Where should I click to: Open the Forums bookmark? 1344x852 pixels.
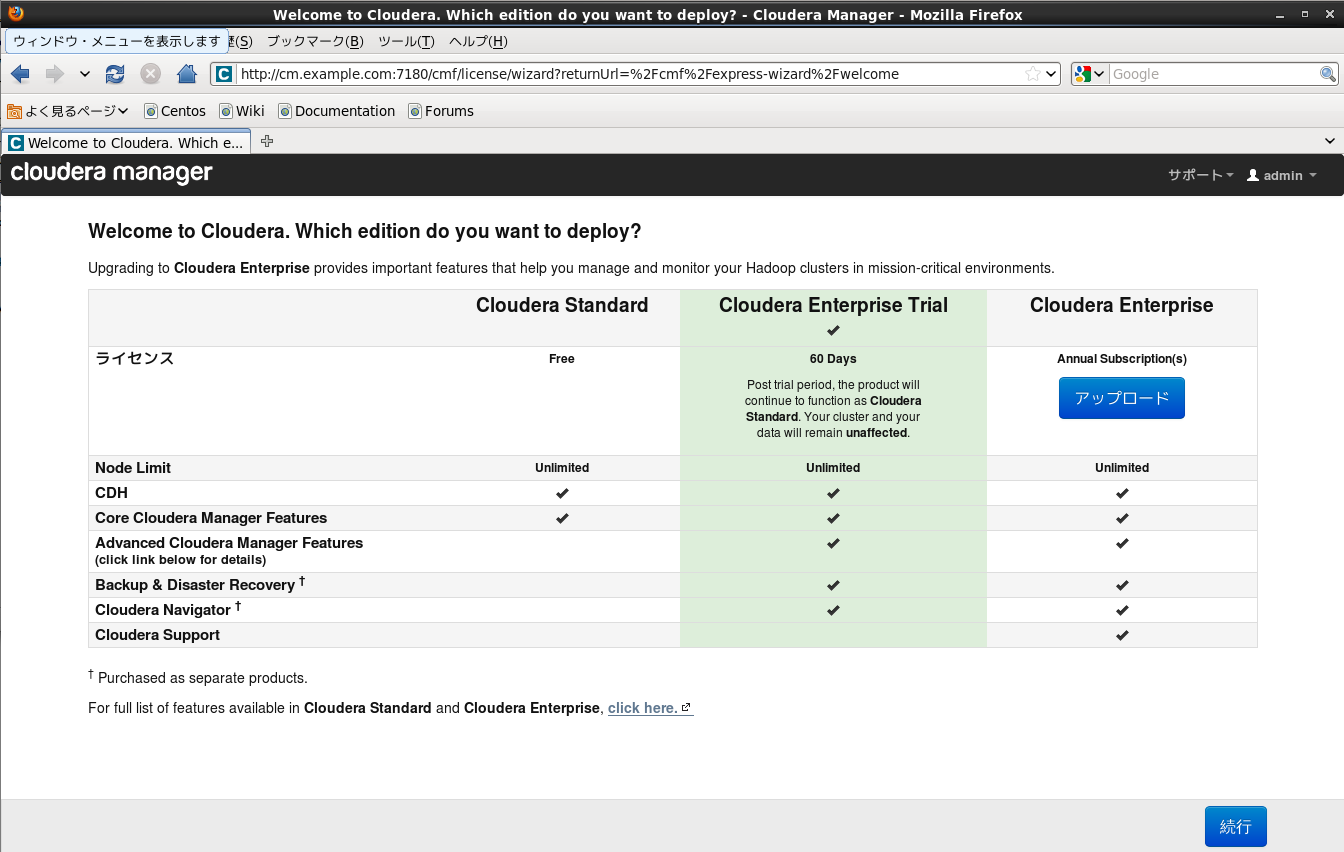click(441, 111)
